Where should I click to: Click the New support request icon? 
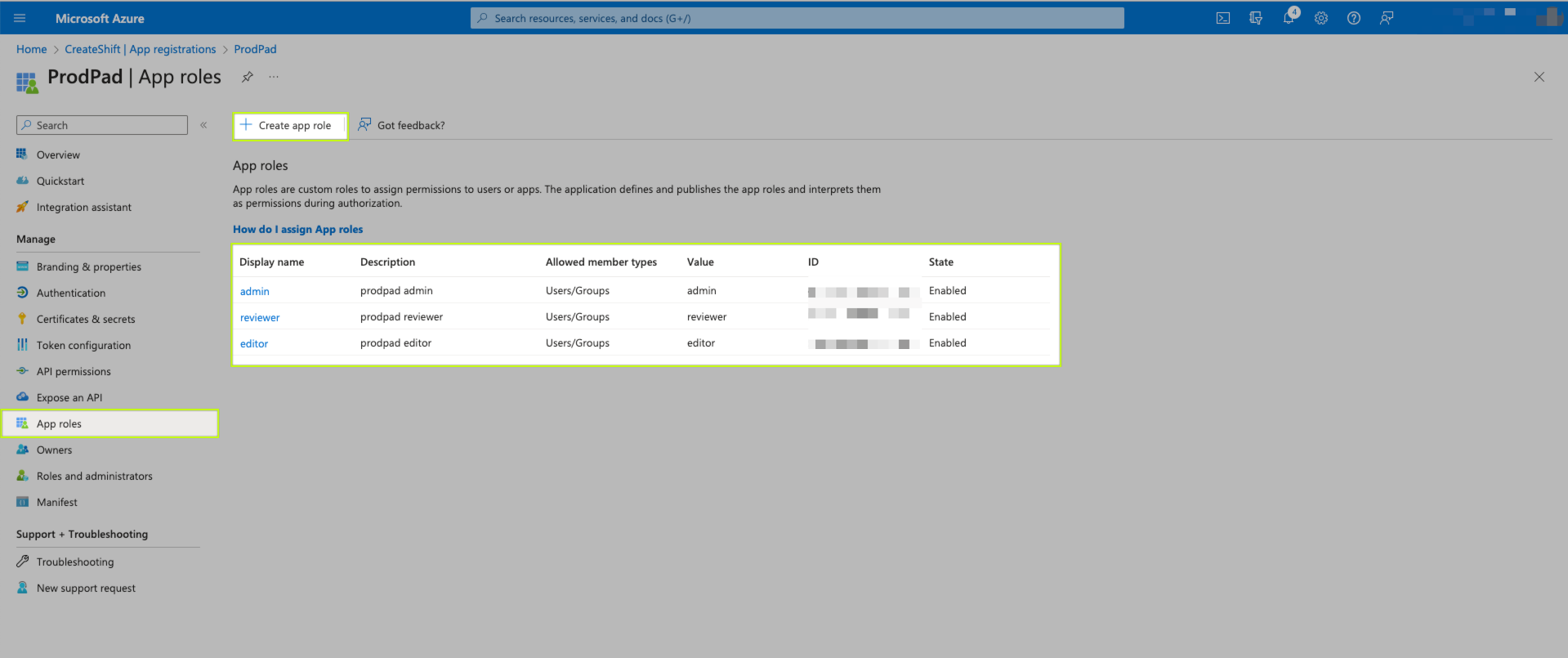coord(22,588)
